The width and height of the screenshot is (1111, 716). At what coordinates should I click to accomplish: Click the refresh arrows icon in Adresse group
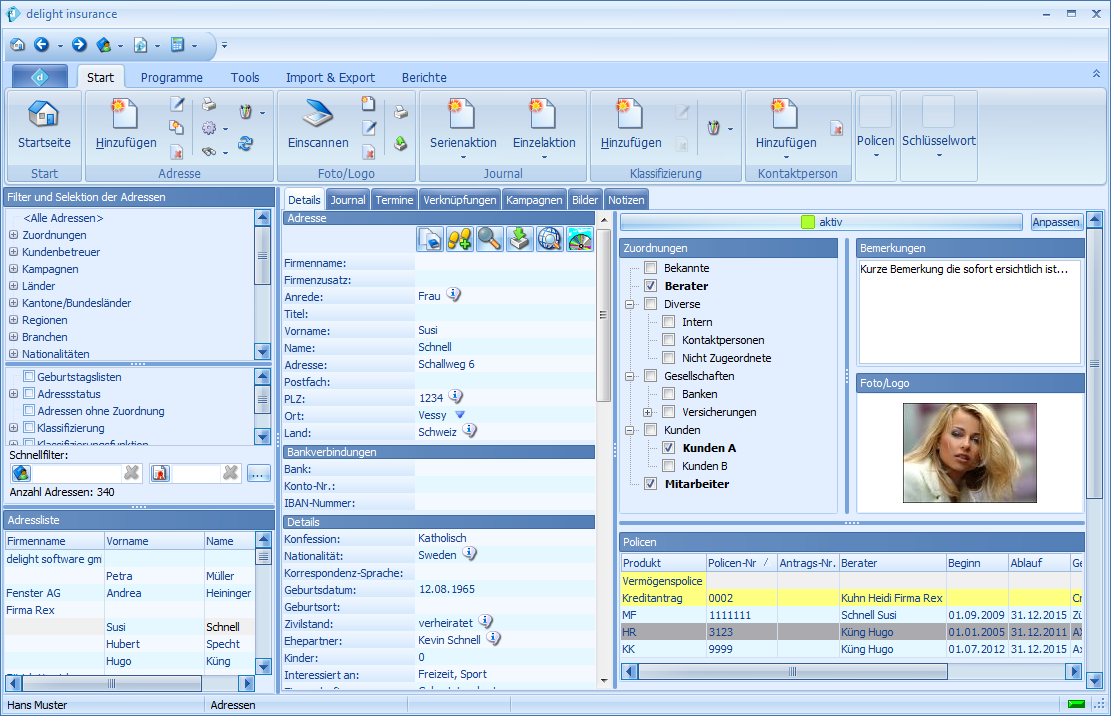tap(245, 144)
